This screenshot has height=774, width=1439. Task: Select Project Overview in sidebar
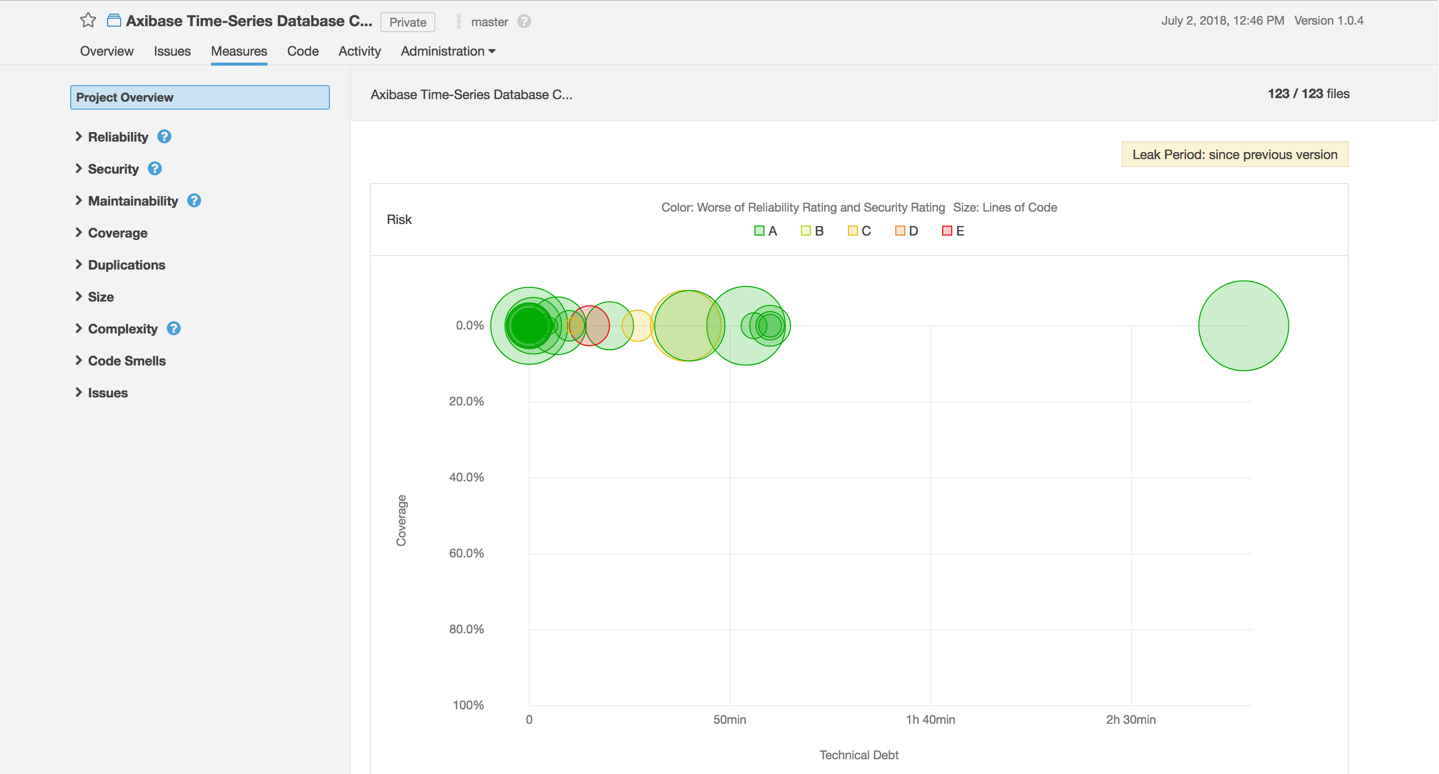coord(200,97)
